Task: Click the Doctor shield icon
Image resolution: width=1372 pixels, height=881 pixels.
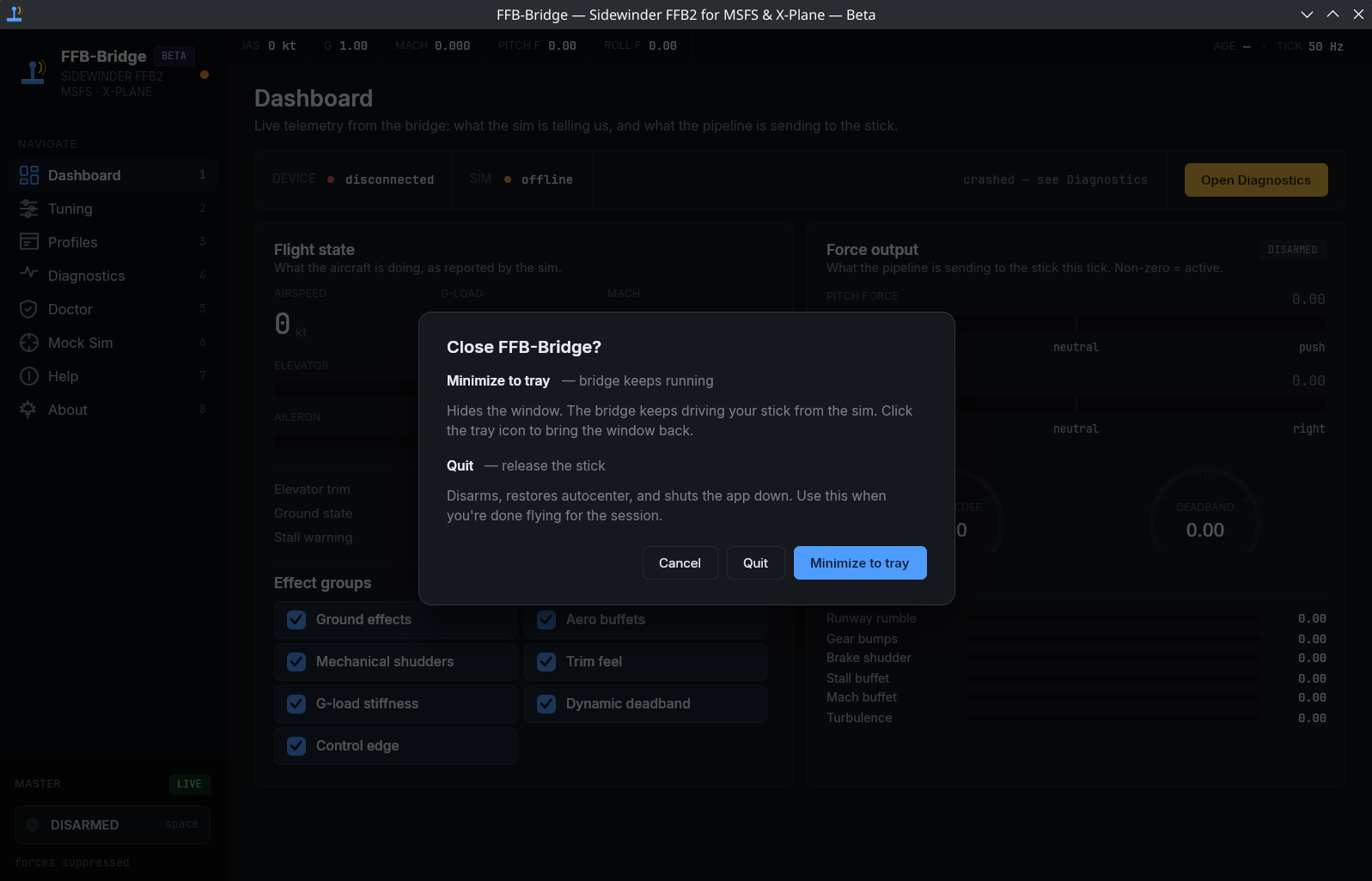Action: 29,309
